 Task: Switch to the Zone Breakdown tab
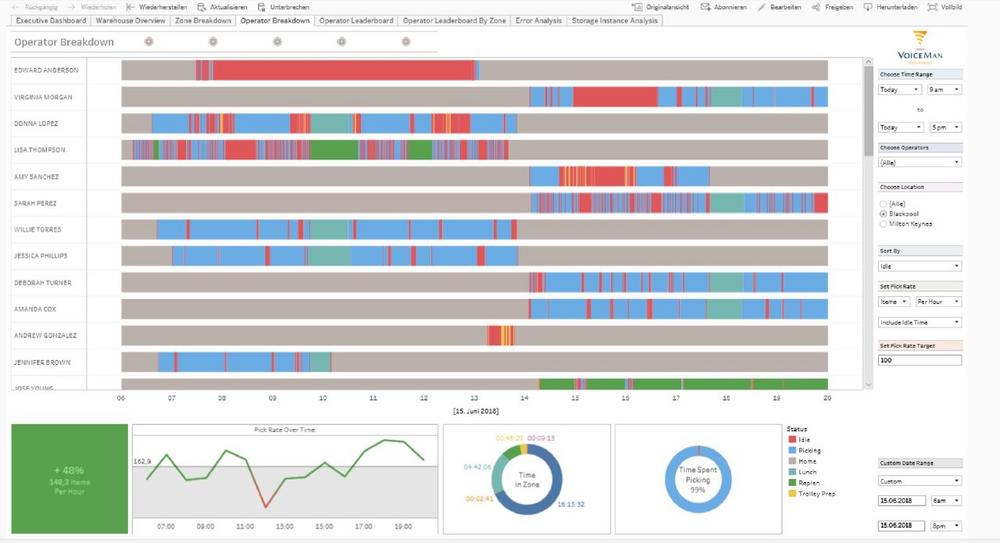203,20
